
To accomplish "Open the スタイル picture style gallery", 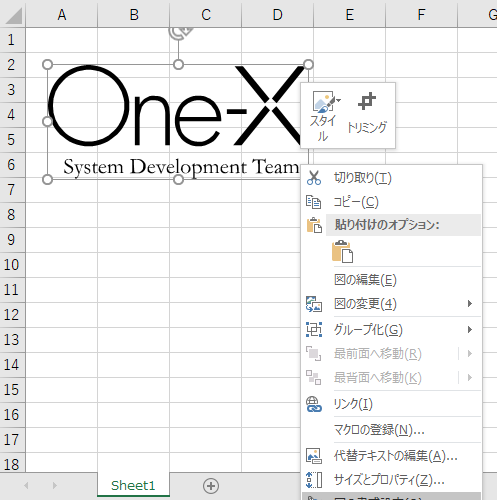I will (x=323, y=115).
